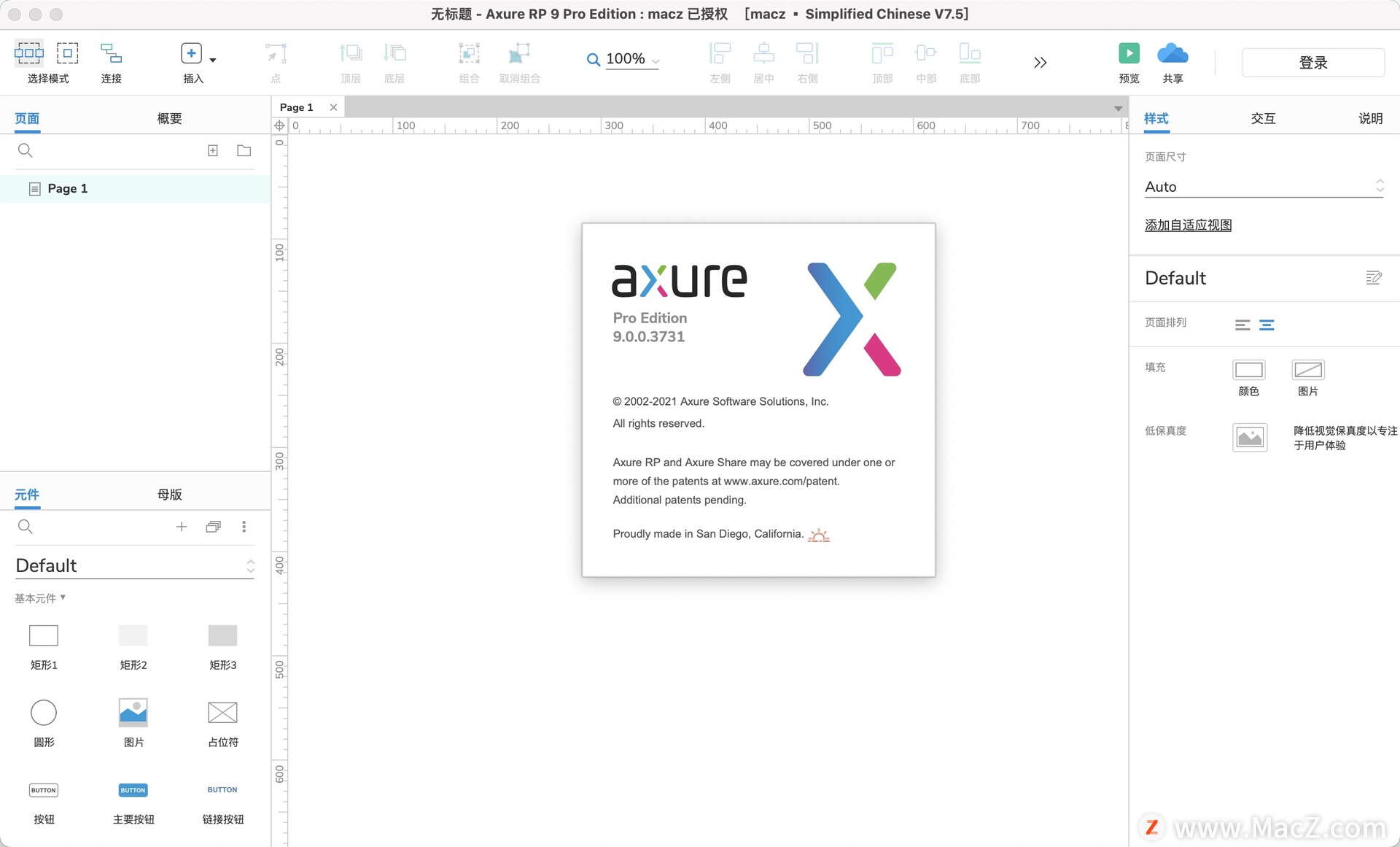1400x847 pixels.
Task: Expand the toolbar overflow chevrons
Action: 1041,63
